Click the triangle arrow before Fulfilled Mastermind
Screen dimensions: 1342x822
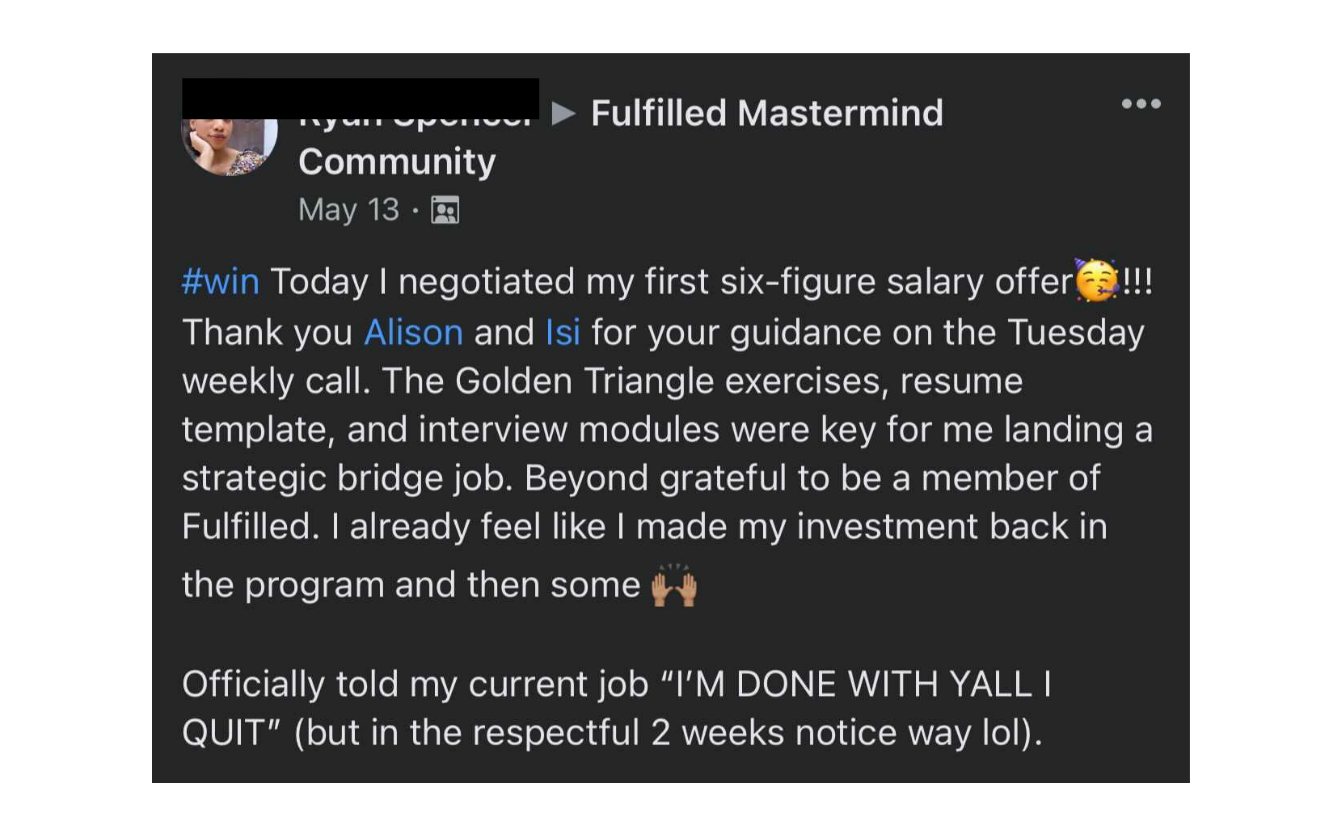pyautogui.click(x=564, y=114)
